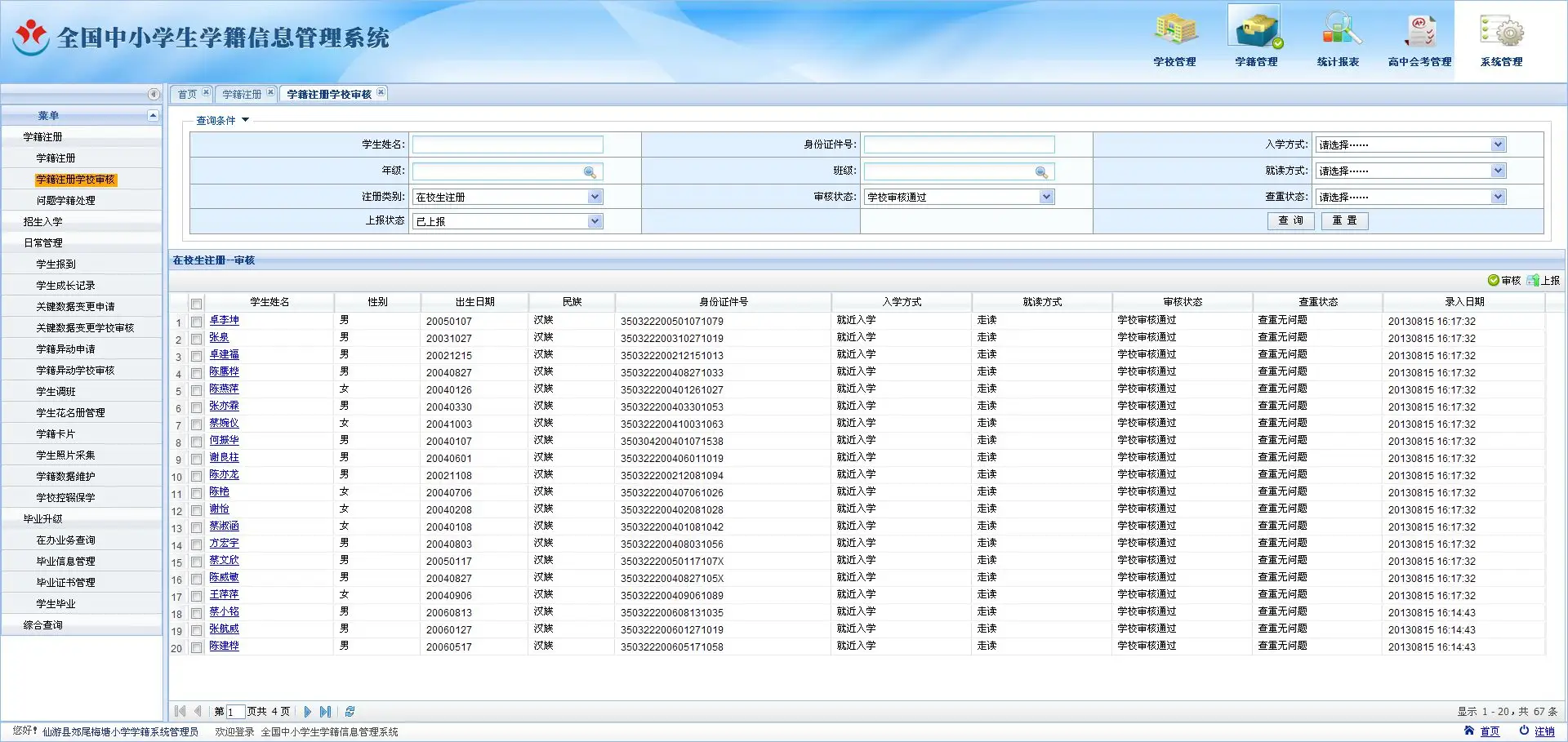The height and width of the screenshot is (742, 1568).
Task: Check the box for student 卓建福
Action: pyautogui.click(x=196, y=356)
